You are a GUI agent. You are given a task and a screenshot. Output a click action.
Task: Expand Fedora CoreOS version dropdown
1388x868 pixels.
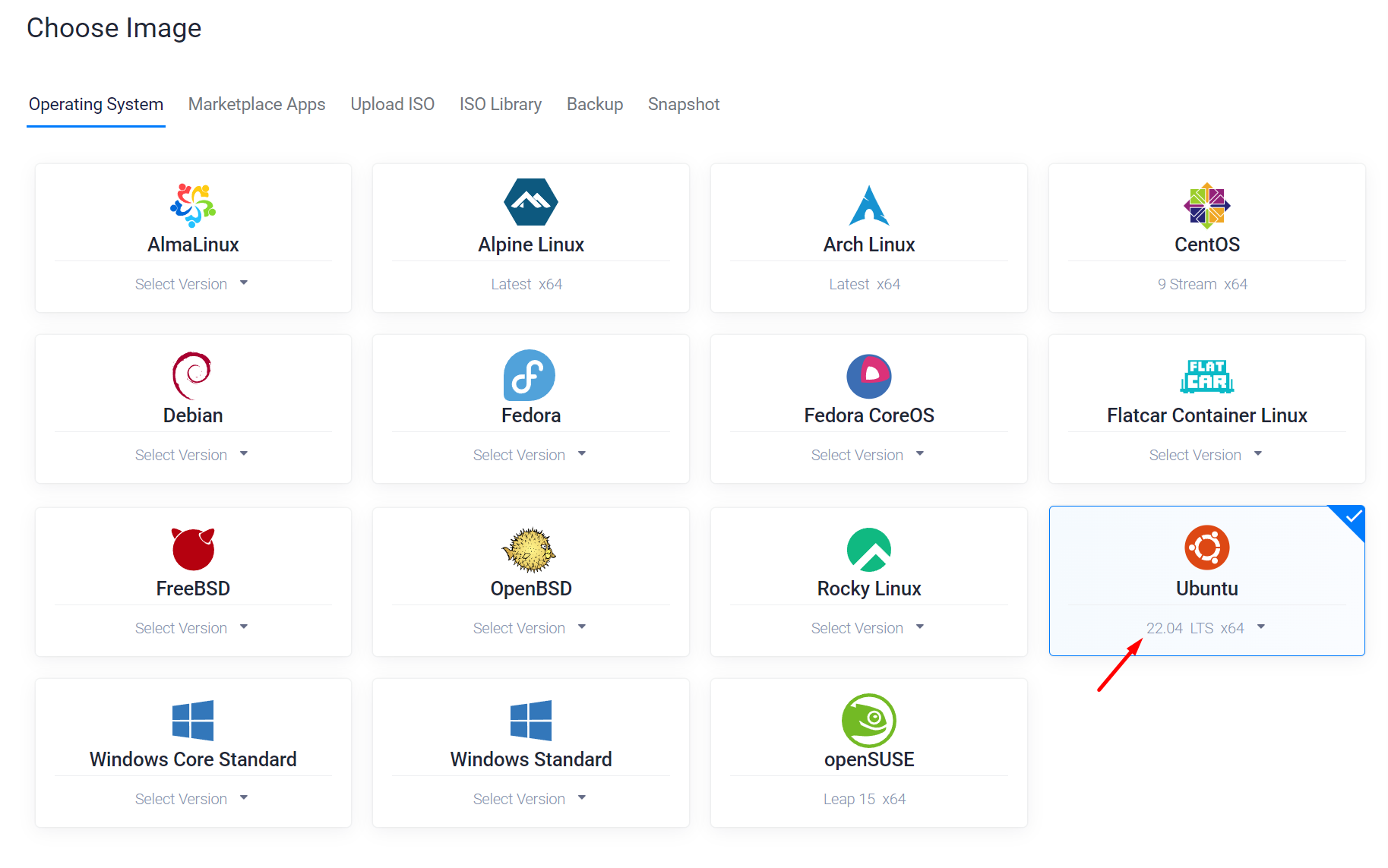coord(868,455)
